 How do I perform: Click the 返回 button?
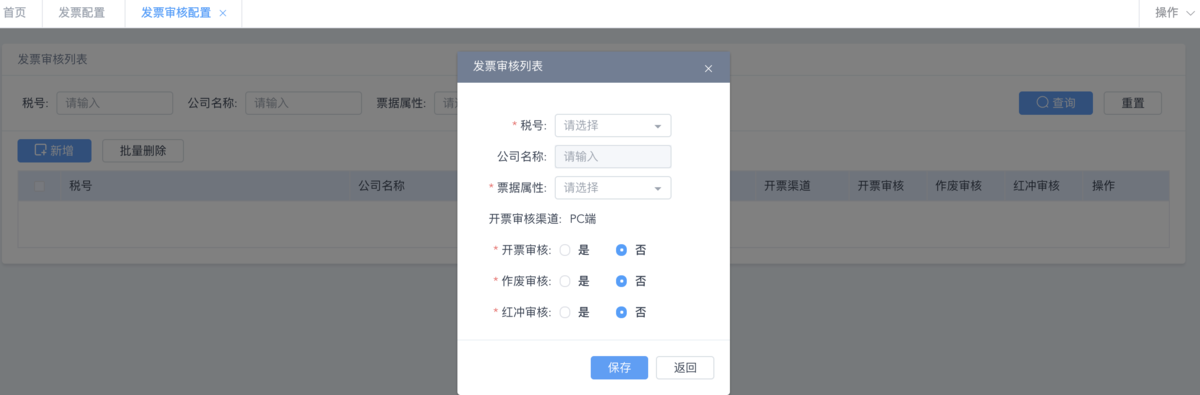[x=685, y=368]
